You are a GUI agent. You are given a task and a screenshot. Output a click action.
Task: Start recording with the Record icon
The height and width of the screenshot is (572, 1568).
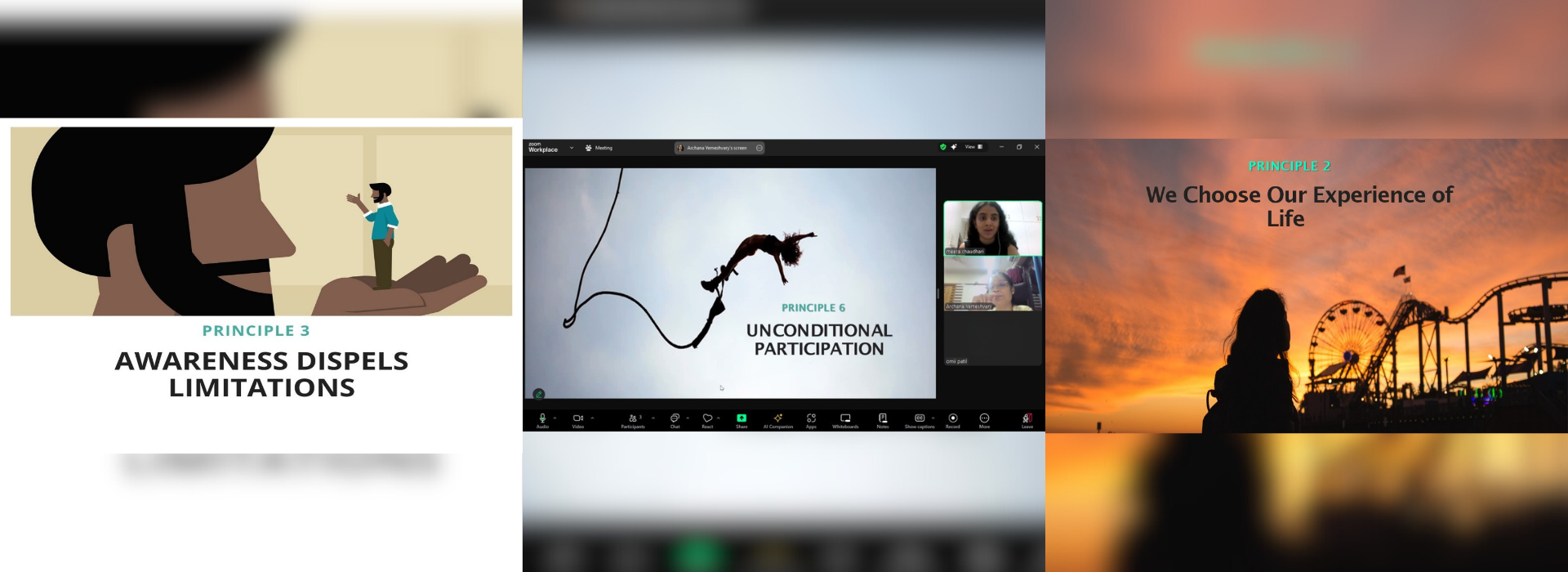953,420
